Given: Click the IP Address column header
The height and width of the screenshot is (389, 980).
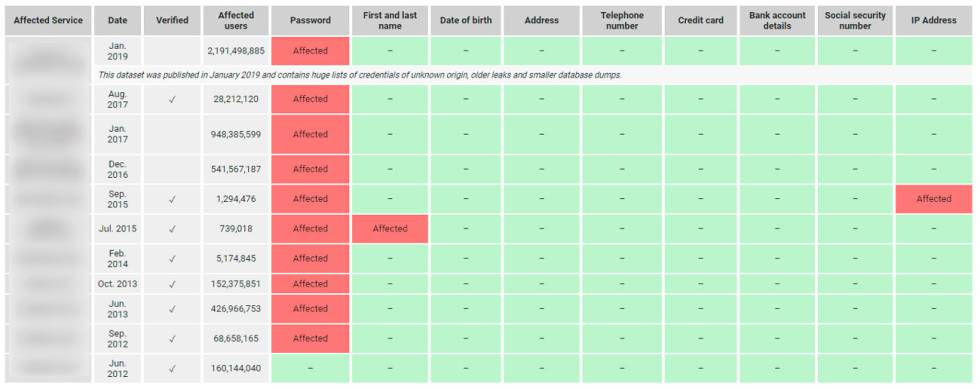Looking at the screenshot, I should pyautogui.click(x=934, y=20).
